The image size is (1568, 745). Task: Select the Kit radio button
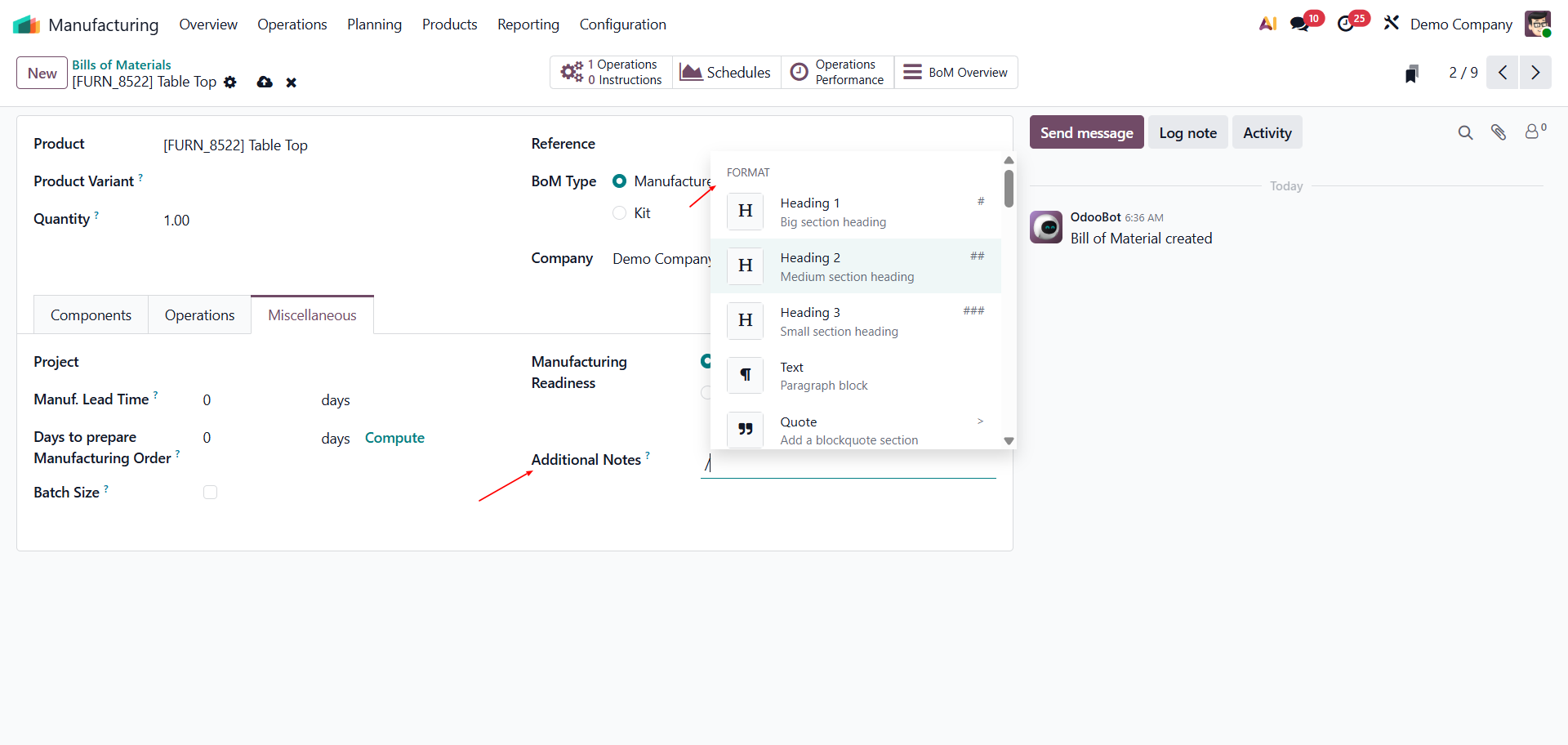coord(620,213)
